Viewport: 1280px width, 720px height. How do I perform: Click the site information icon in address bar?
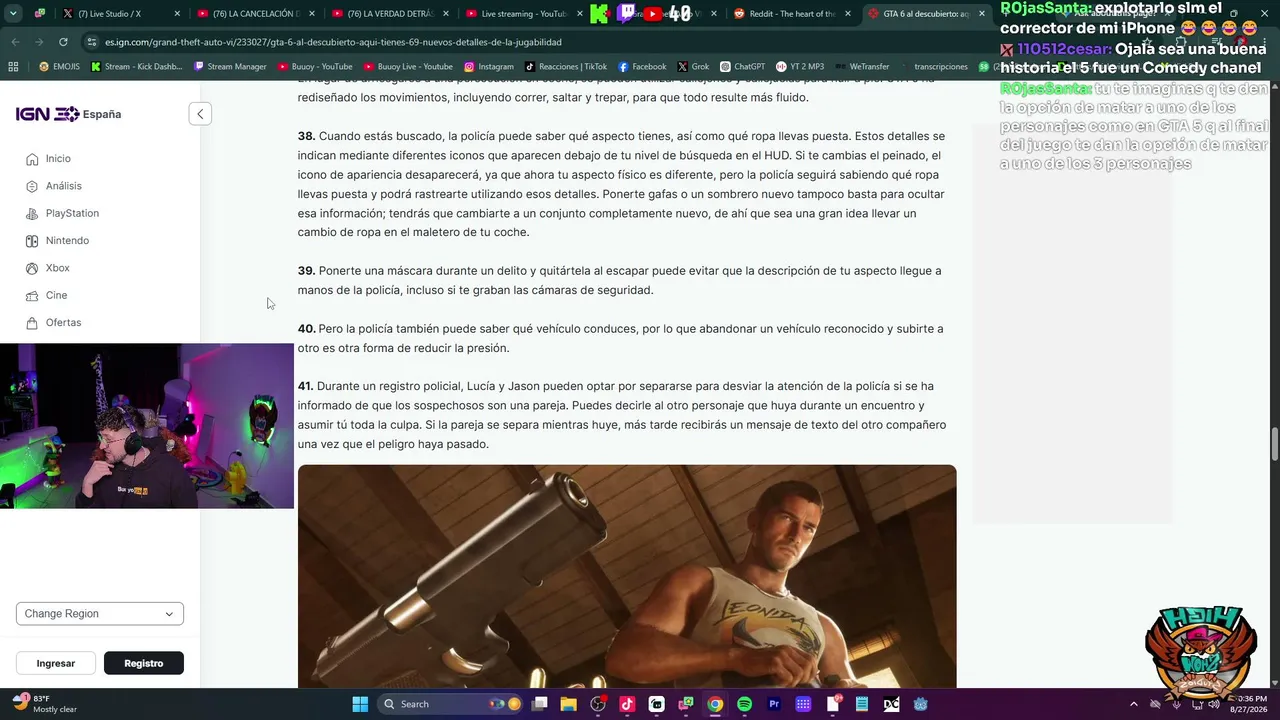click(92, 42)
